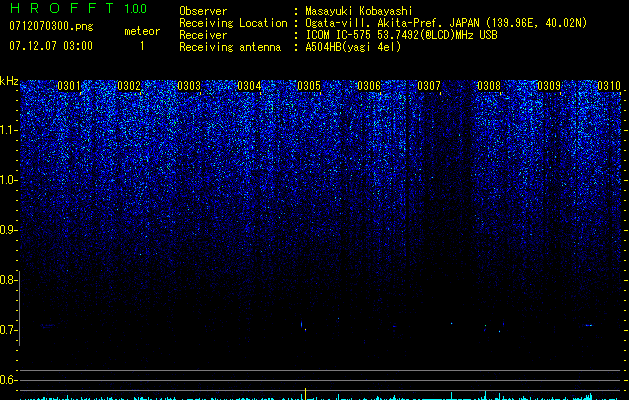Select the filename 0712070300.png
Screen dimensions: 629x400
pyautogui.click(x=51, y=27)
